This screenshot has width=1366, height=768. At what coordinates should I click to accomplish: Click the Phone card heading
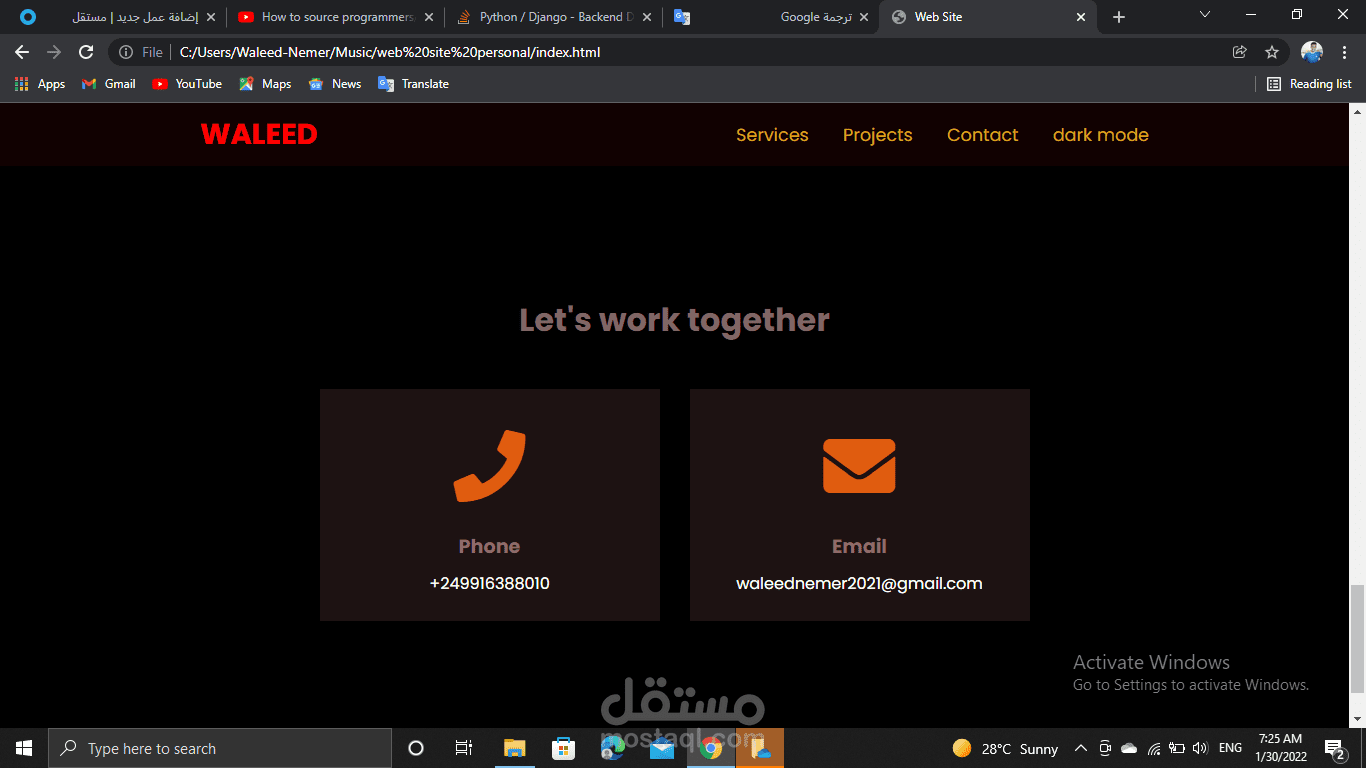(x=489, y=546)
